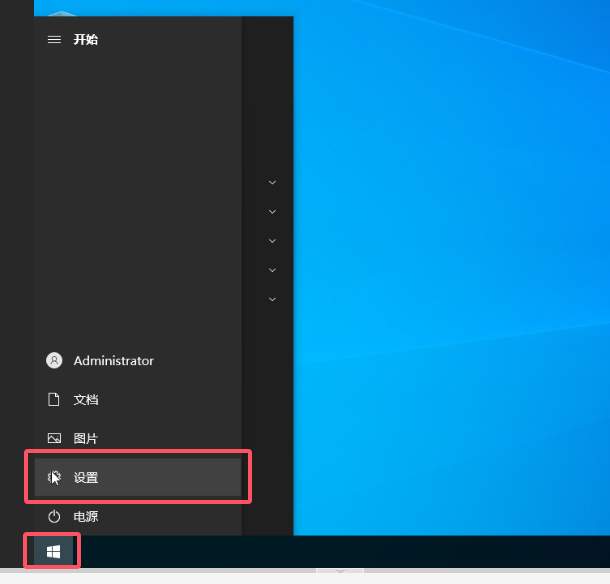This screenshot has height=584, width=610.
Task: Expand the second chevron in app list
Action: coord(272,211)
